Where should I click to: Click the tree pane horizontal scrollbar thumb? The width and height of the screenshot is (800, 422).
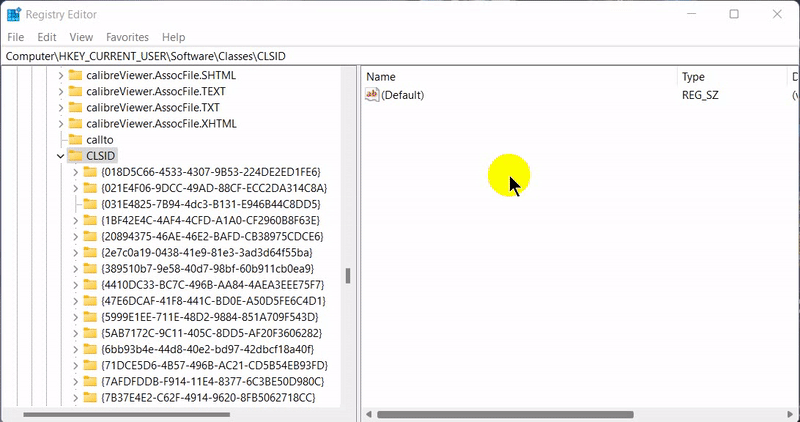tap(127, 414)
